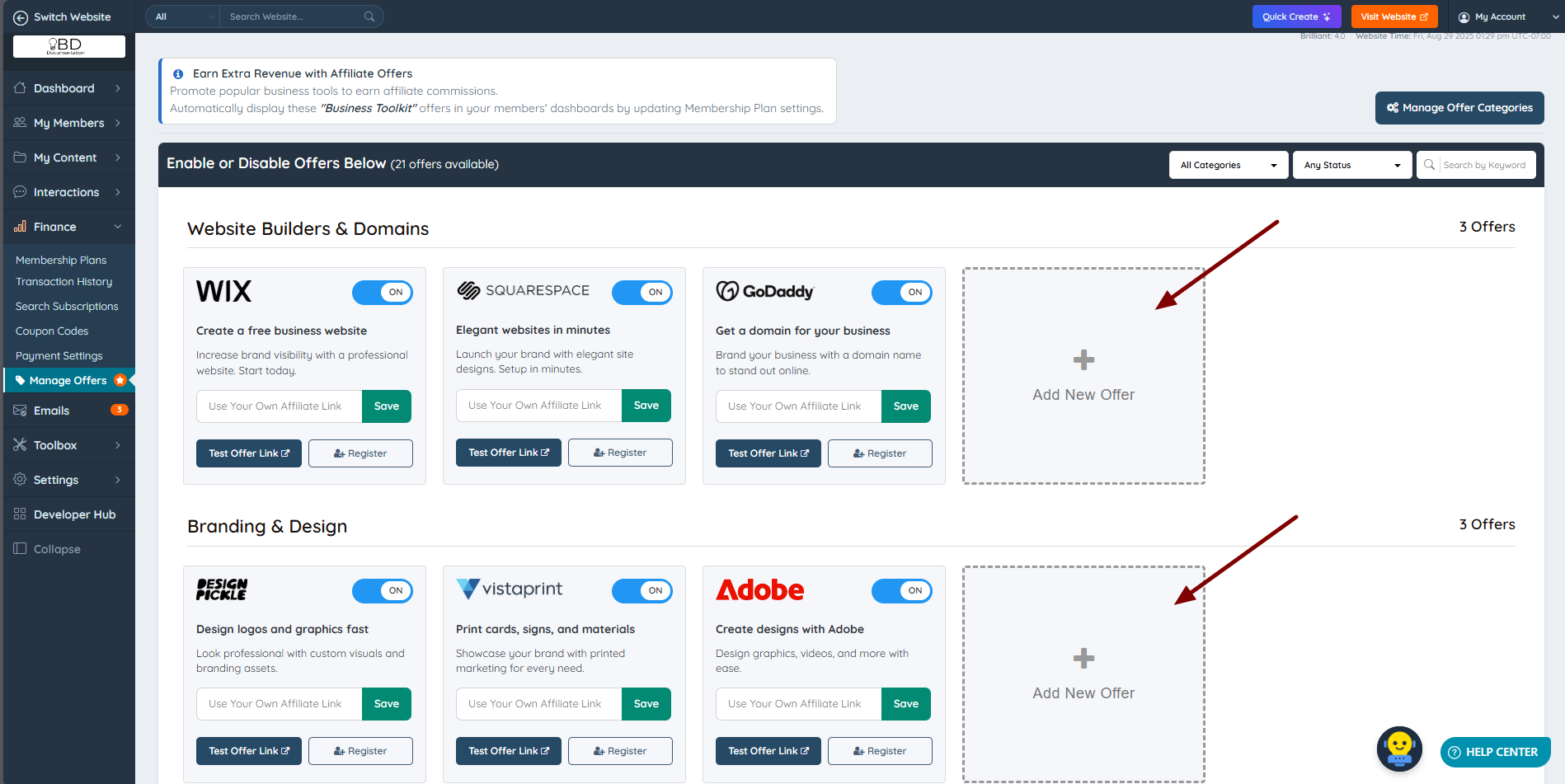Click the Design Pickle logo
This screenshot has width=1565, height=784.
(x=222, y=589)
